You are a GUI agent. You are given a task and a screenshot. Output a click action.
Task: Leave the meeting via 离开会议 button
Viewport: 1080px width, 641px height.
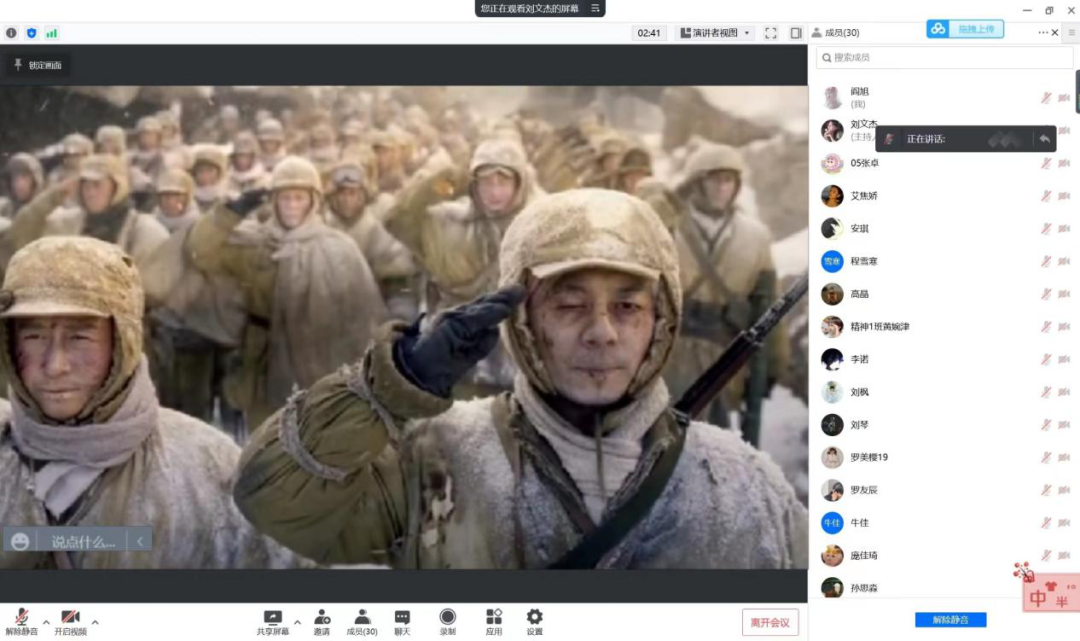point(770,622)
